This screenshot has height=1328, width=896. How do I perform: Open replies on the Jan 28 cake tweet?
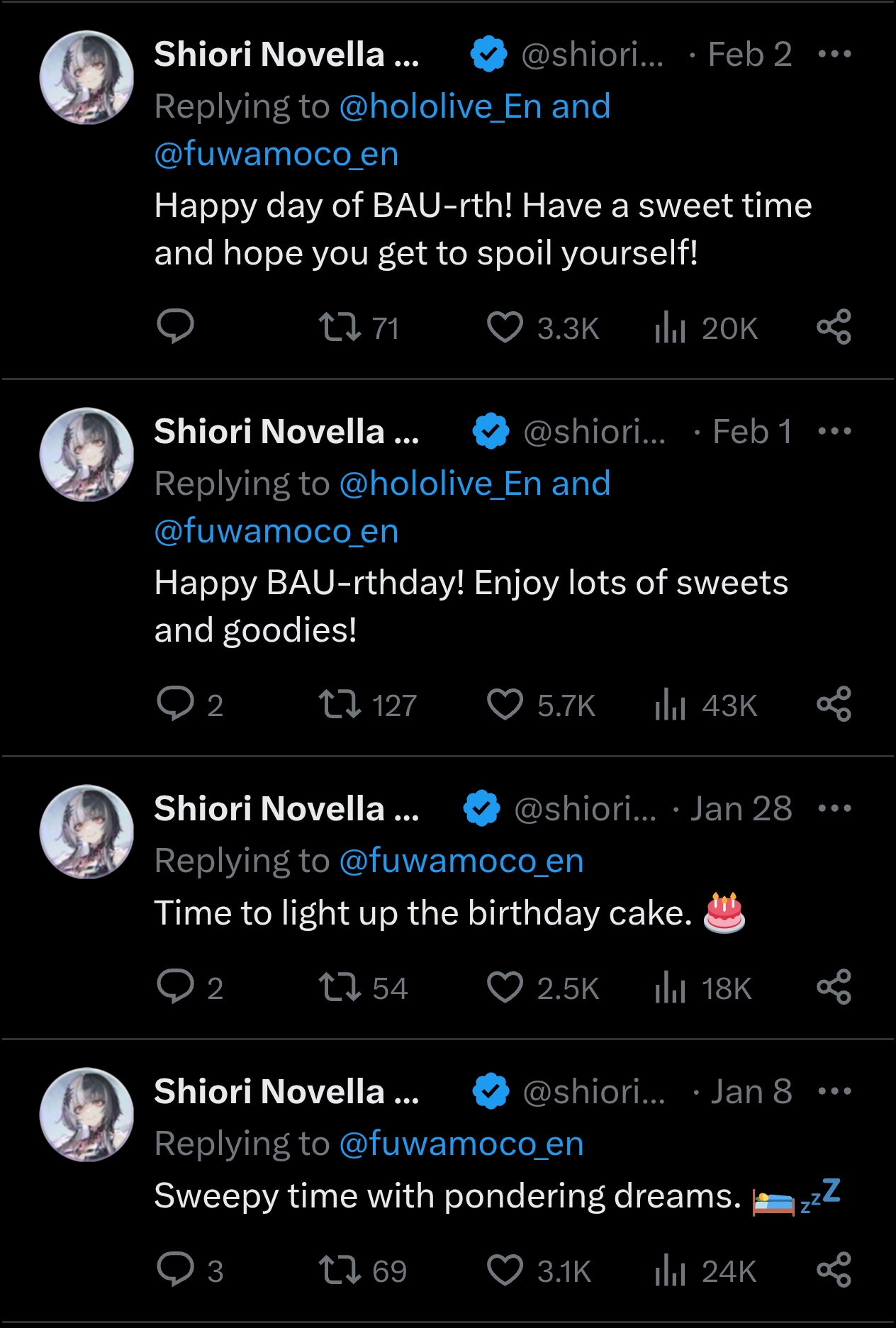[x=175, y=988]
